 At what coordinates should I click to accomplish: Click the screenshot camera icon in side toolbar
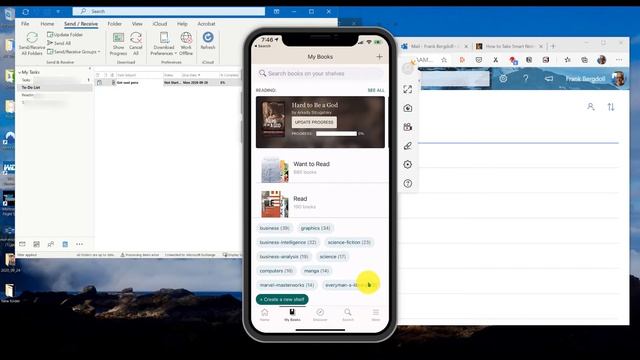[407, 108]
